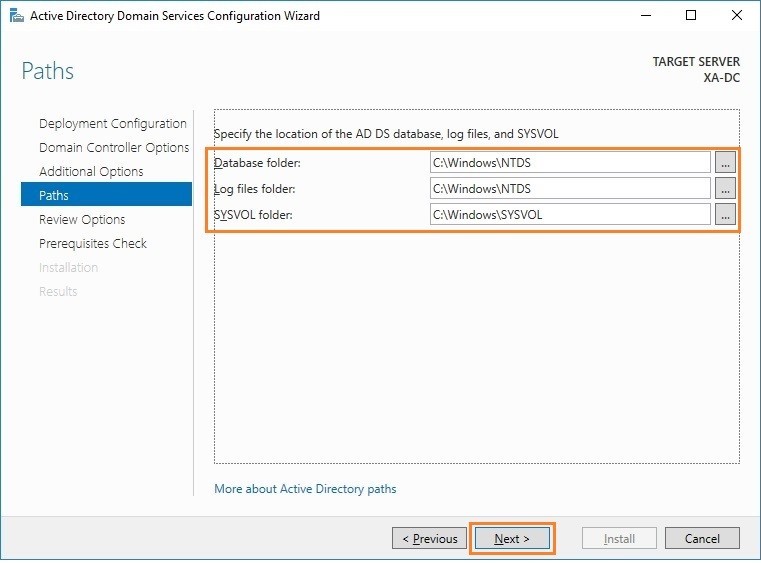Click the SYSVOL folder path field
761x563 pixels.
point(570,215)
